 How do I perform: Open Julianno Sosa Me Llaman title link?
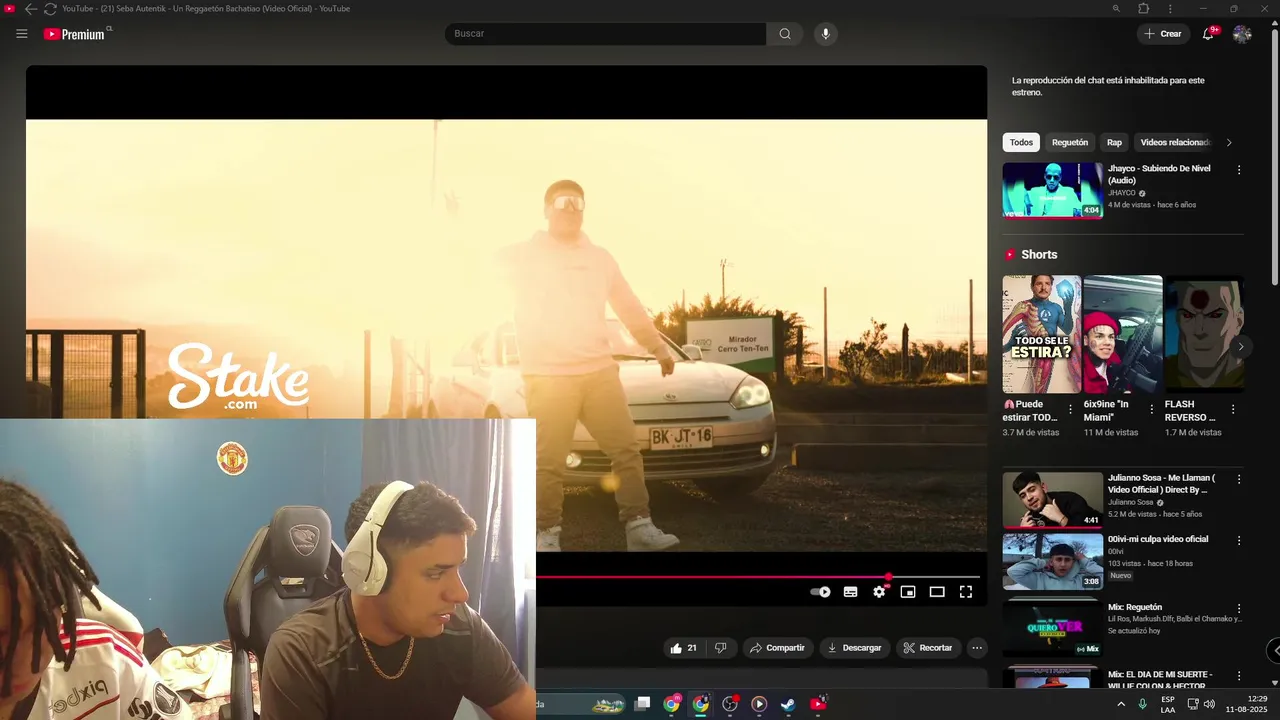point(1161,484)
